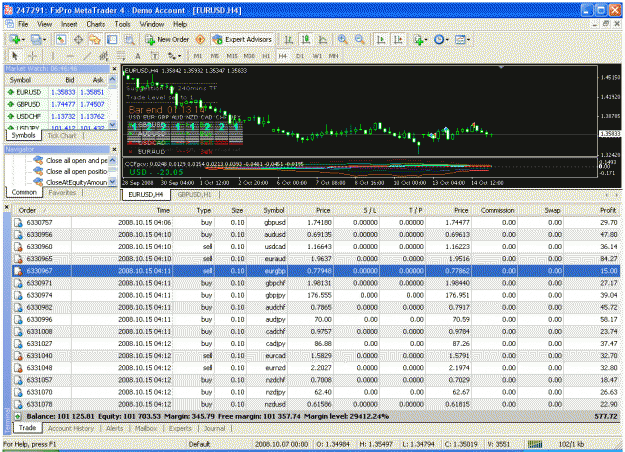Image resolution: width=625 pixels, height=452 pixels.
Task: Switch timeframe to W1
Action: (317, 56)
